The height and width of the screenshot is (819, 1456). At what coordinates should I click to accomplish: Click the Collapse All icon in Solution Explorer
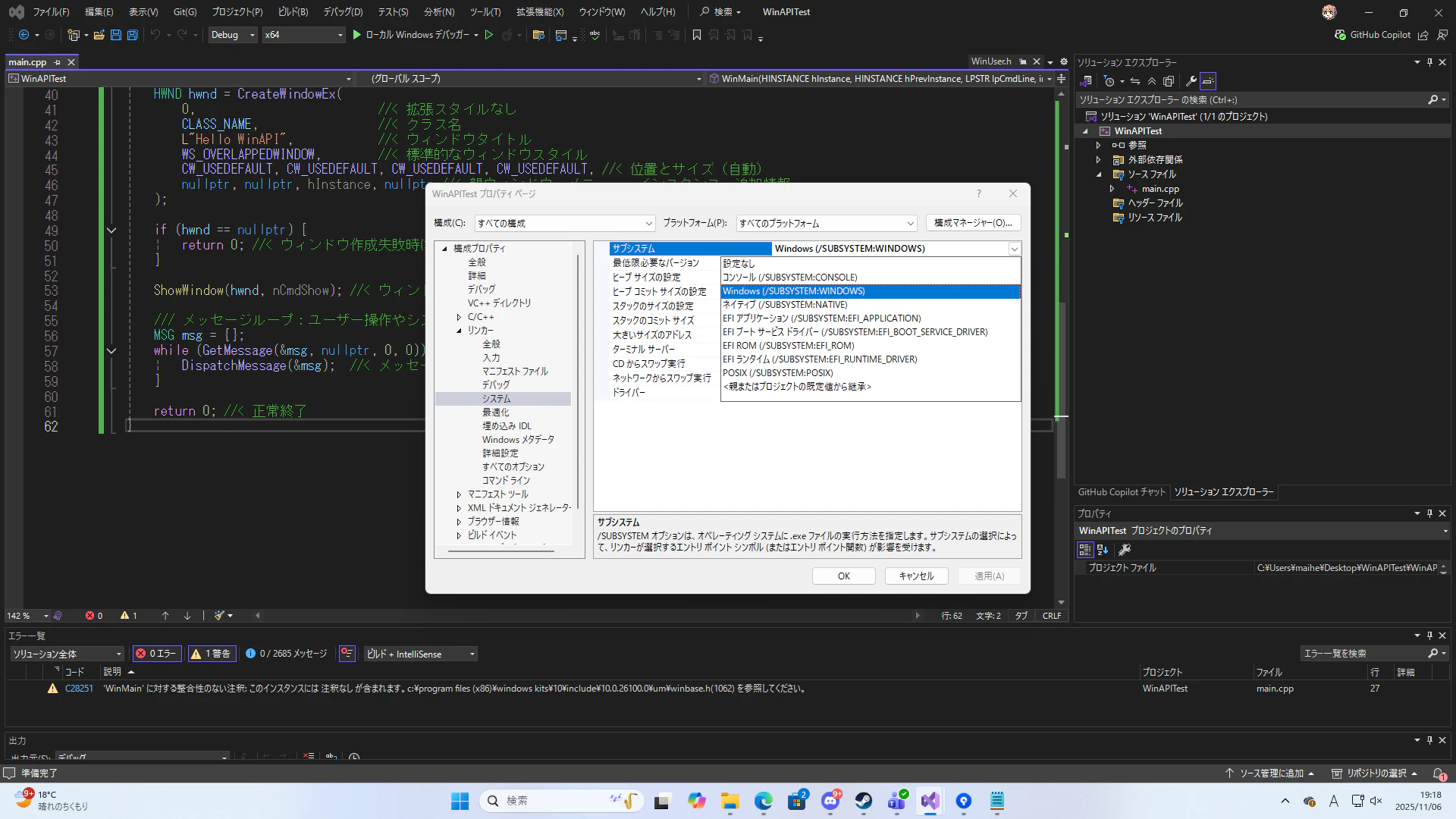[1152, 81]
